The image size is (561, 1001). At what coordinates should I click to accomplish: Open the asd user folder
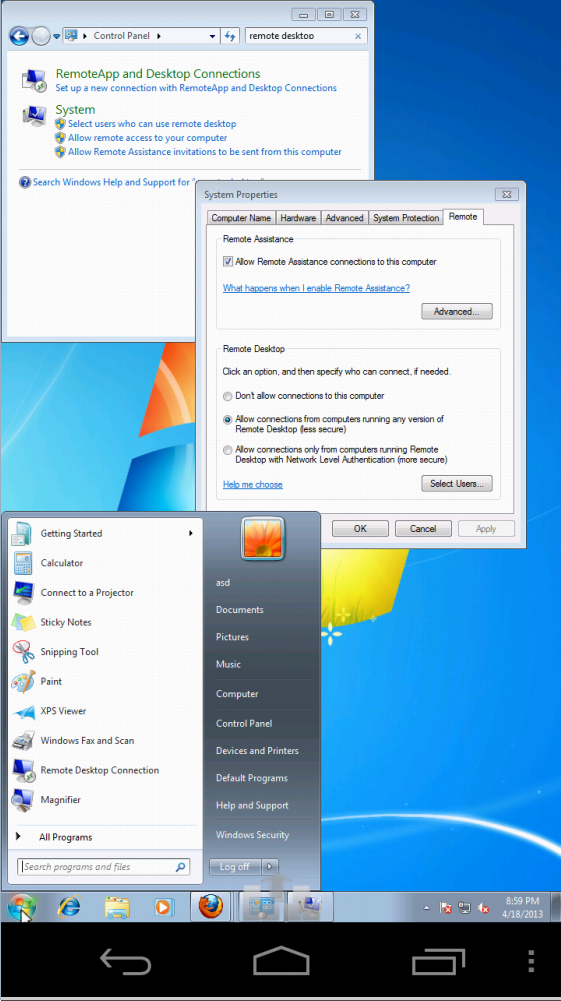tap(223, 583)
